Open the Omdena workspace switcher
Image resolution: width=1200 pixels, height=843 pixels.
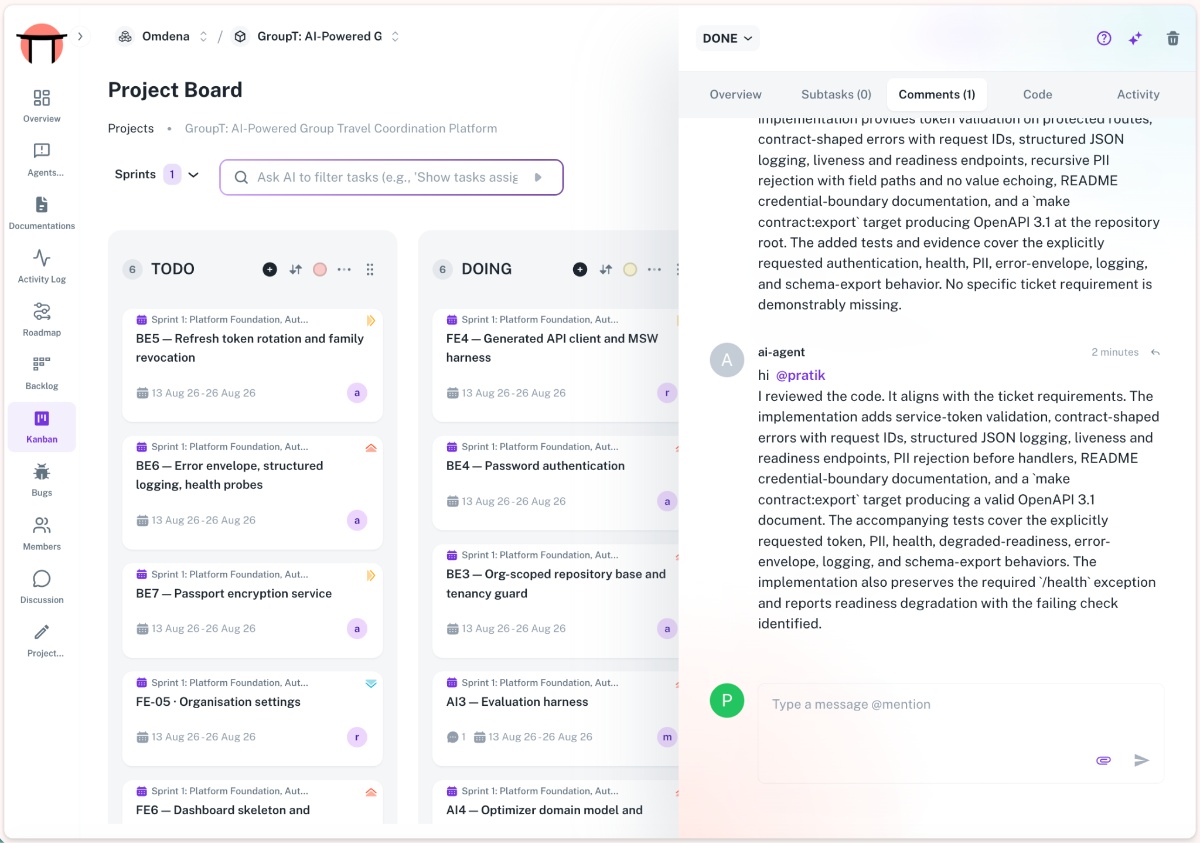pos(162,36)
